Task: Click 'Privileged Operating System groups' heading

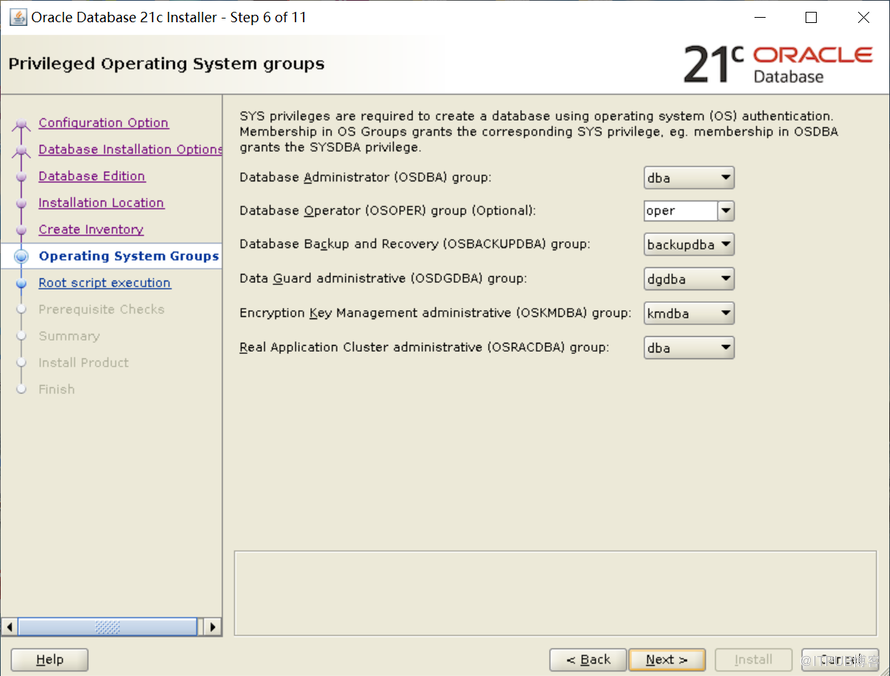Action: click(166, 64)
